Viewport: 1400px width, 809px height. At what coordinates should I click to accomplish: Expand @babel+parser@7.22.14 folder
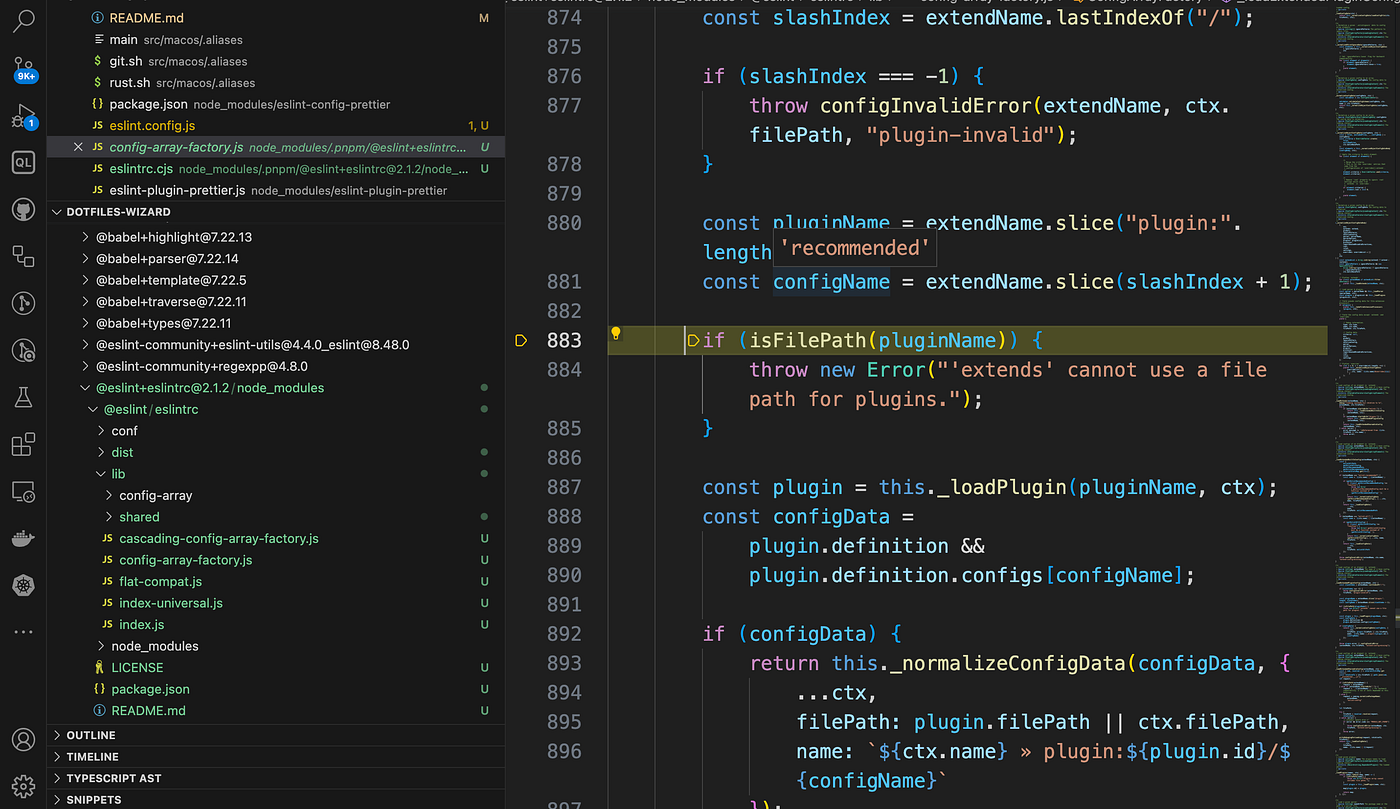coord(166,259)
